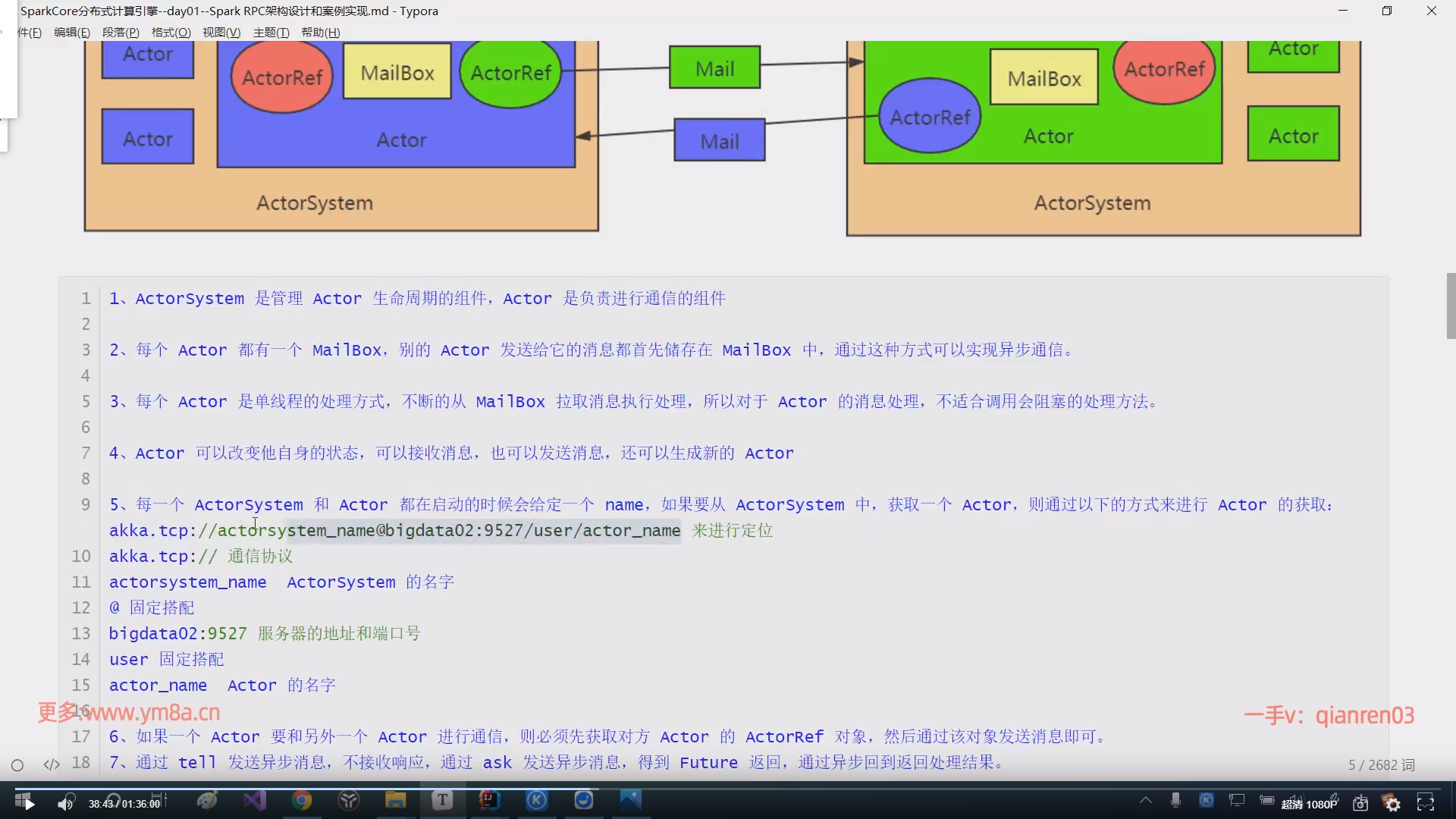Screen dimensions: 1456x819
Task: Open the 超清 1080P quality selector
Action: (x=1309, y=805)
